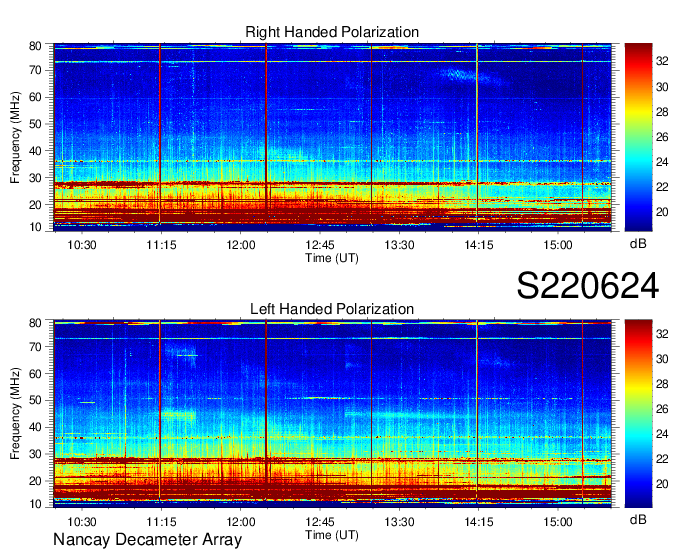Click the 10:30 tick label on Right Handed plot
680x552 pixels.
[82, 245]
